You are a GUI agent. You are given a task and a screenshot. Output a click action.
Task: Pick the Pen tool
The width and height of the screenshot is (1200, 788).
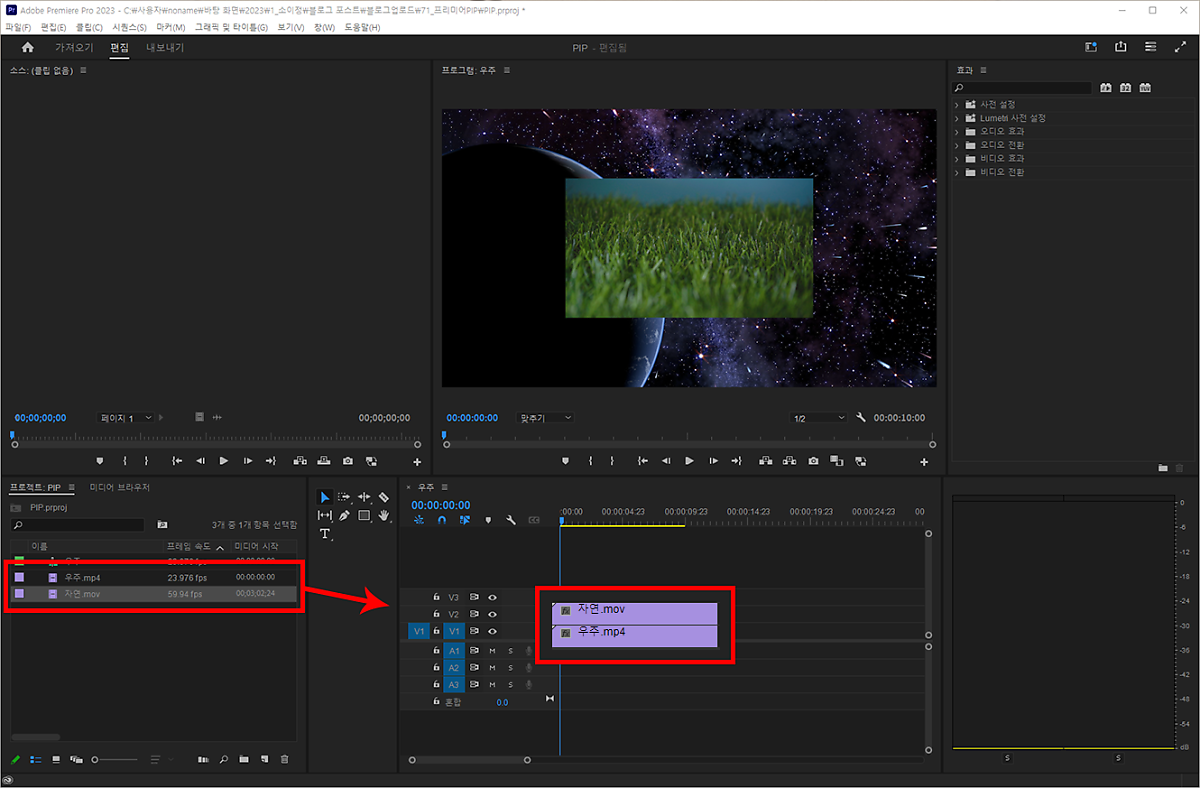(x=344, y=516)
